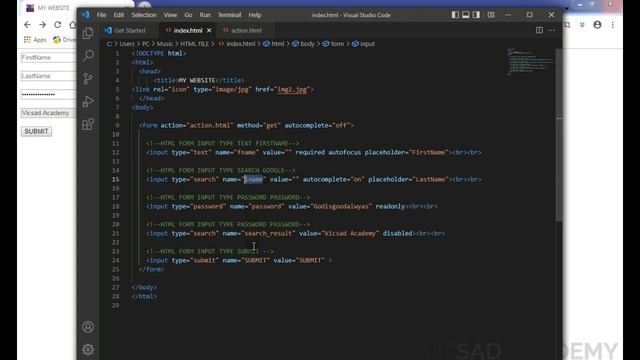The height and width of the screenshot is (360, 640).
Task: Expand the PC breadcrumb segment
Action: coord(145,44)
